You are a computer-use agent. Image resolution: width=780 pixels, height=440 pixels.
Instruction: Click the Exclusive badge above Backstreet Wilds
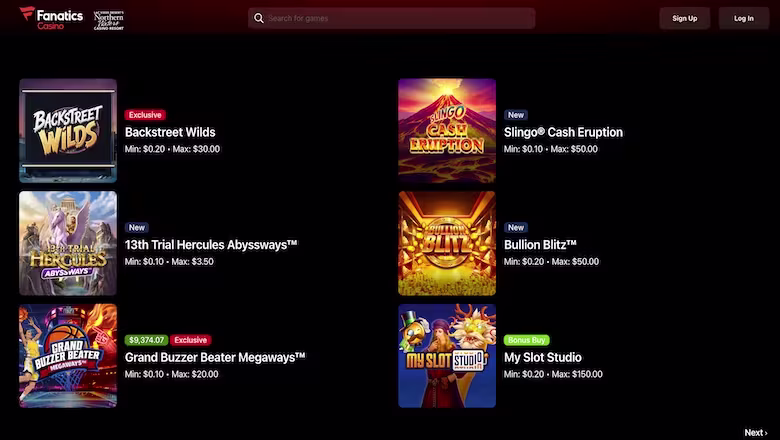click(x=145, y=115)
